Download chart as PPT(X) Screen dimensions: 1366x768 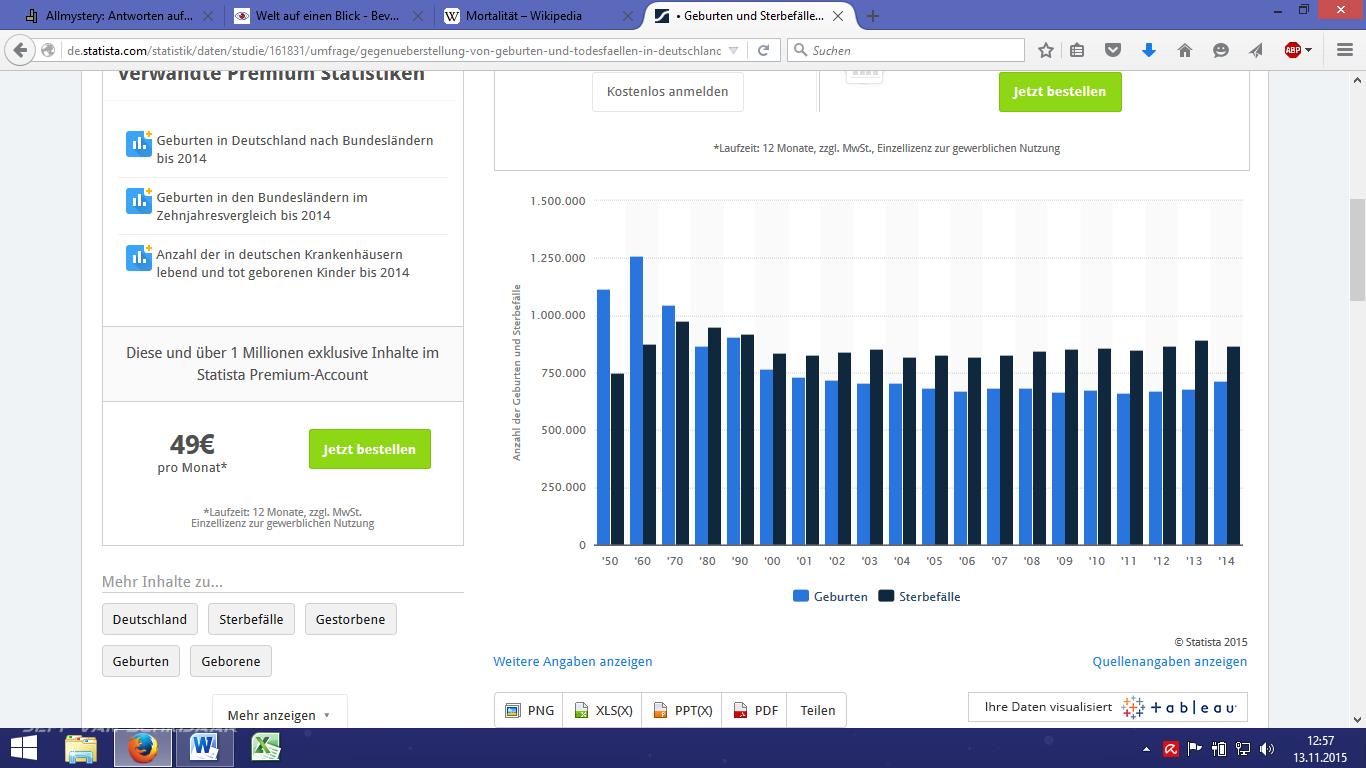coord(682,710)
